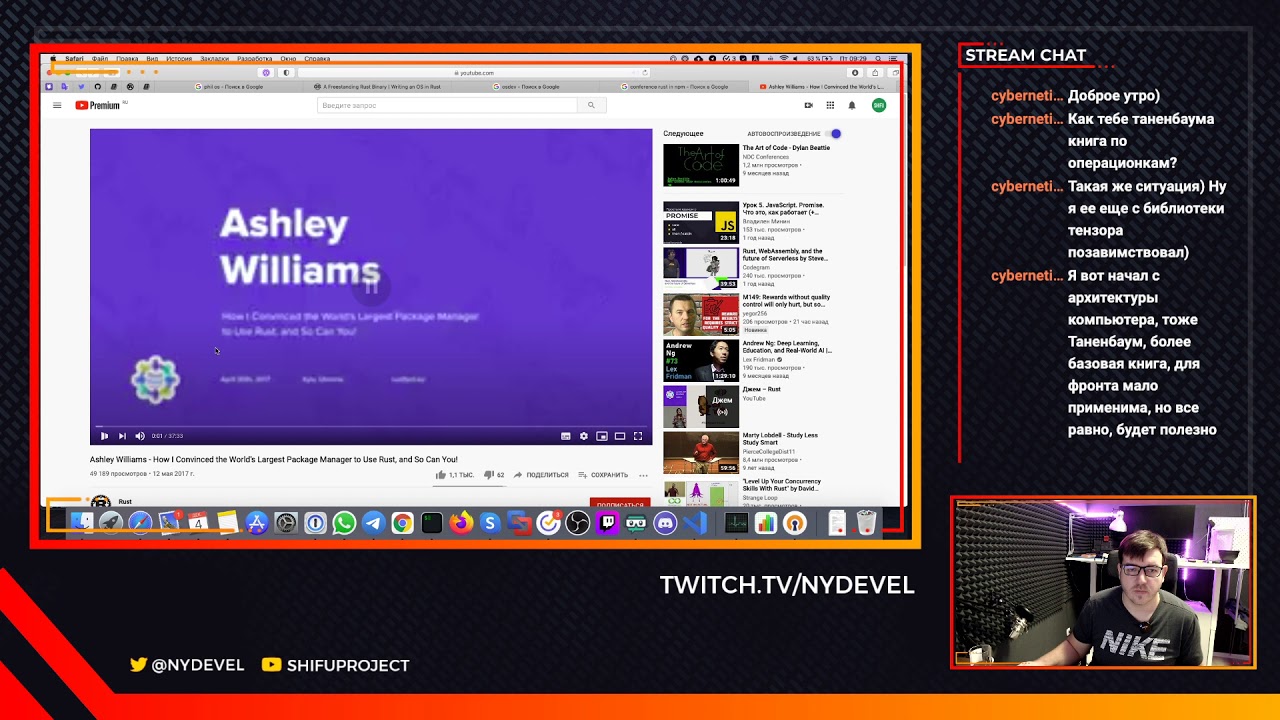The height and width of the screenshot is (720, 1280).
Task: Subscribe to the Rust channel
Action: [620, 504]
